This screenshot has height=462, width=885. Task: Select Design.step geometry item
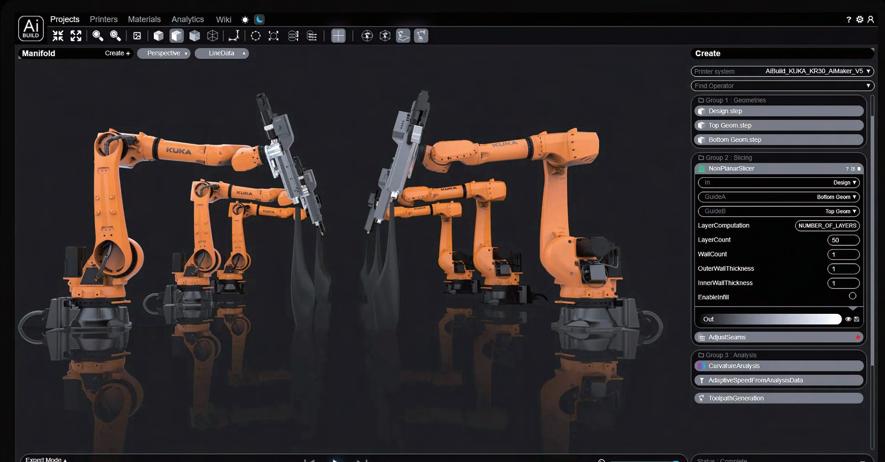click(779, 111)
